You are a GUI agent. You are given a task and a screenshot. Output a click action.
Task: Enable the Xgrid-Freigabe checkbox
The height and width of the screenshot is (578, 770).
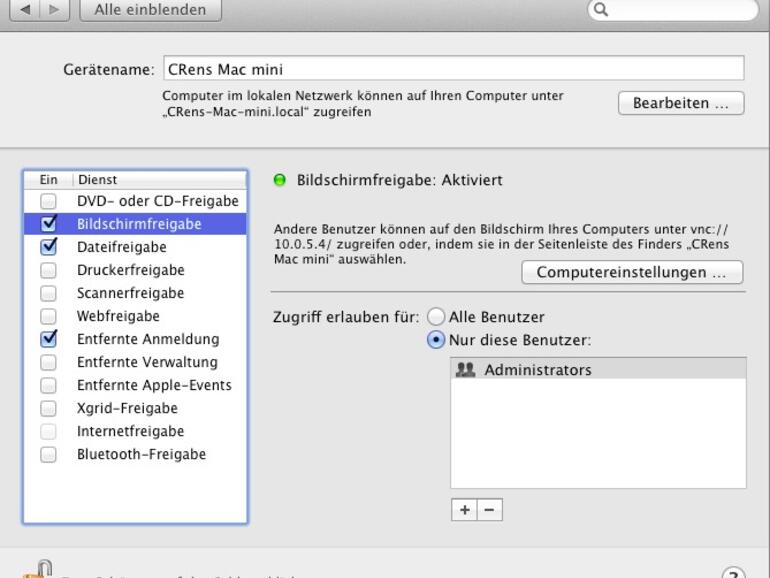point(48,408)
